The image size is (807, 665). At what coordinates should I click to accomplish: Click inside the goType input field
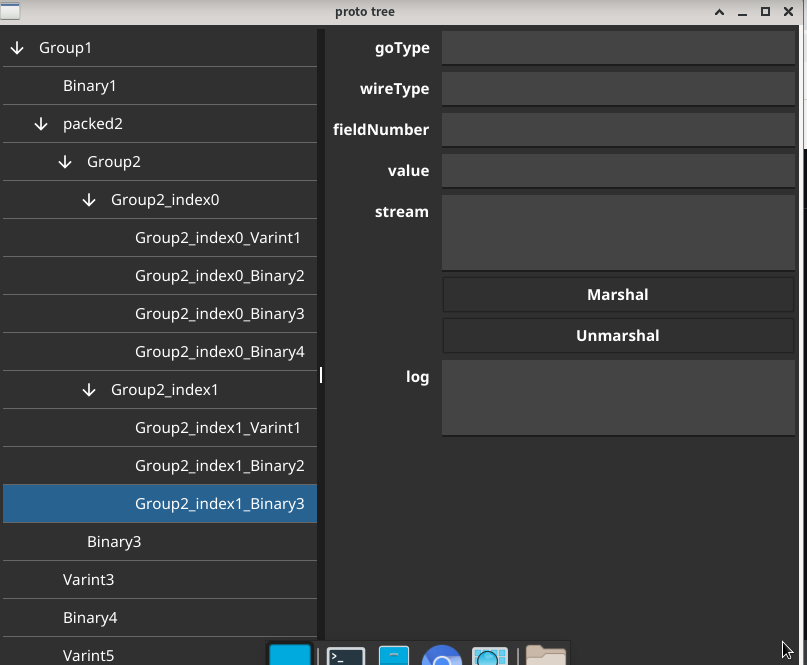pos(617,47)
